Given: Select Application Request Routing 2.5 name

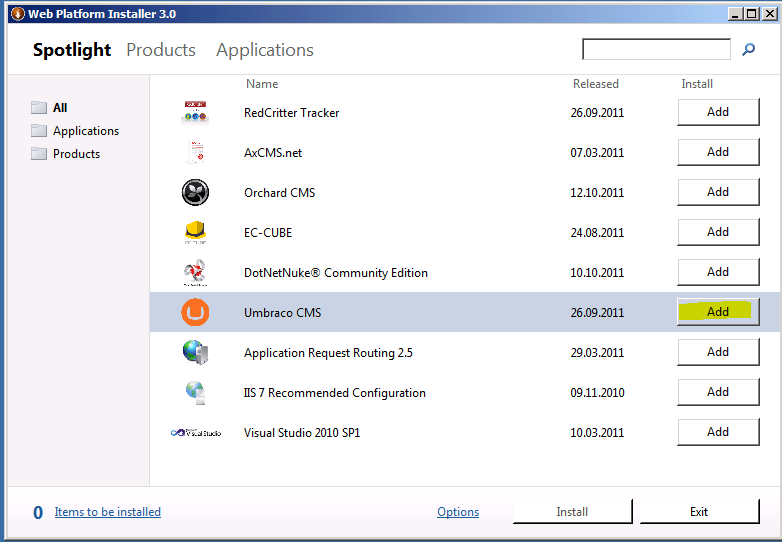Looking at the screenshot, I should coord(328,353).
